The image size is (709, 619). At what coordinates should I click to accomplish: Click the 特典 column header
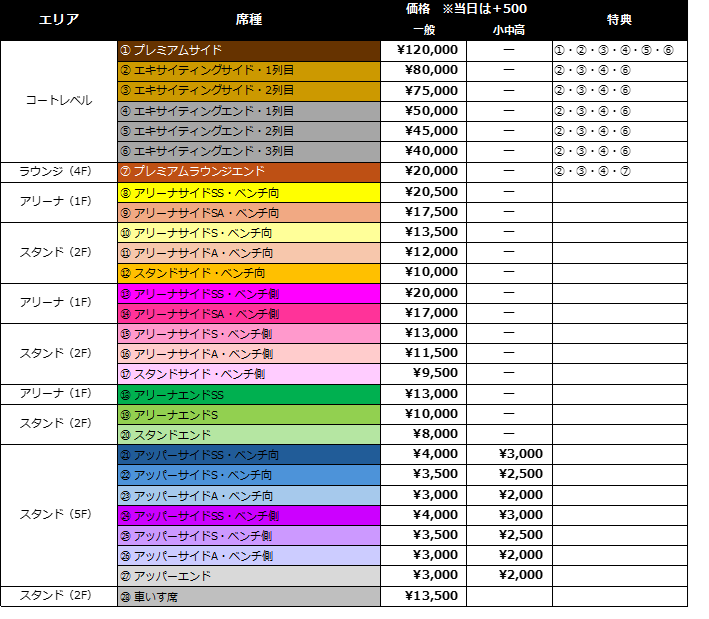tap(619, 19)
